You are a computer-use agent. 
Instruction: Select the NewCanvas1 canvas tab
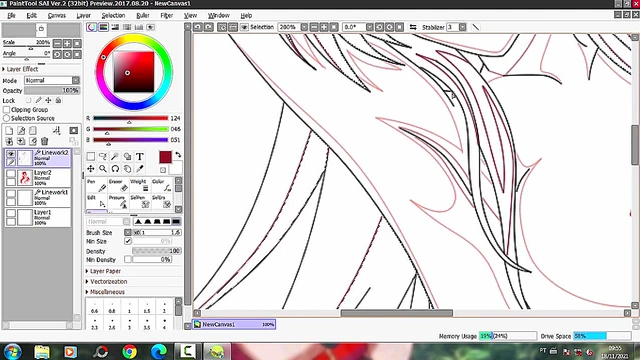[234, 324]
